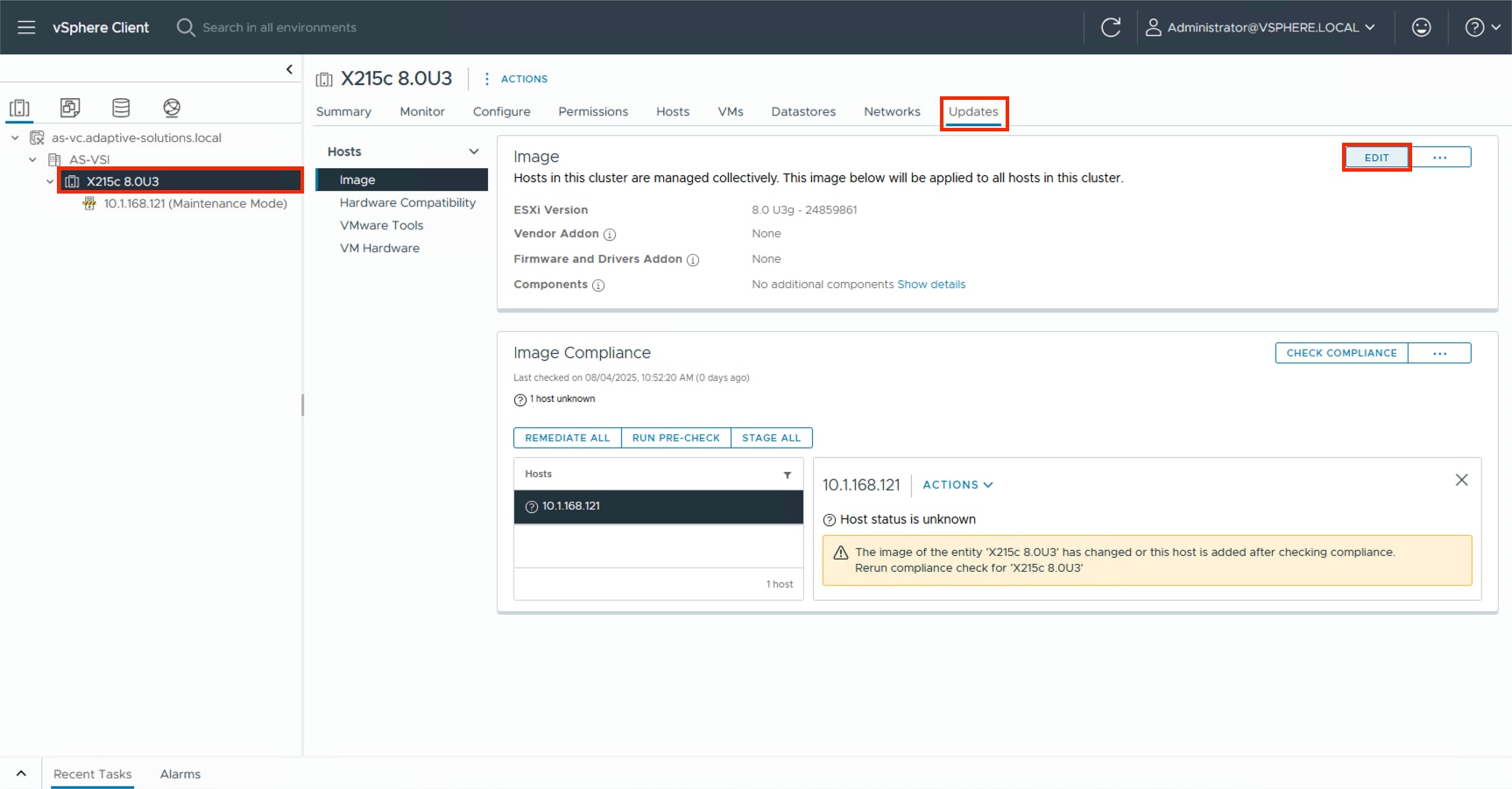
Task: Open the Storage inventory view
Action: [x=121, y=108]
